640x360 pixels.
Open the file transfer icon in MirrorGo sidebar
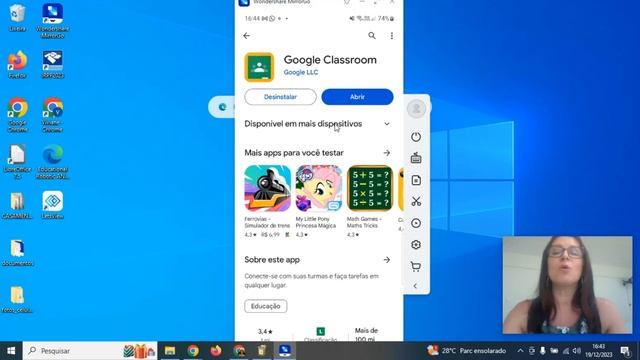tap(416, 180)
